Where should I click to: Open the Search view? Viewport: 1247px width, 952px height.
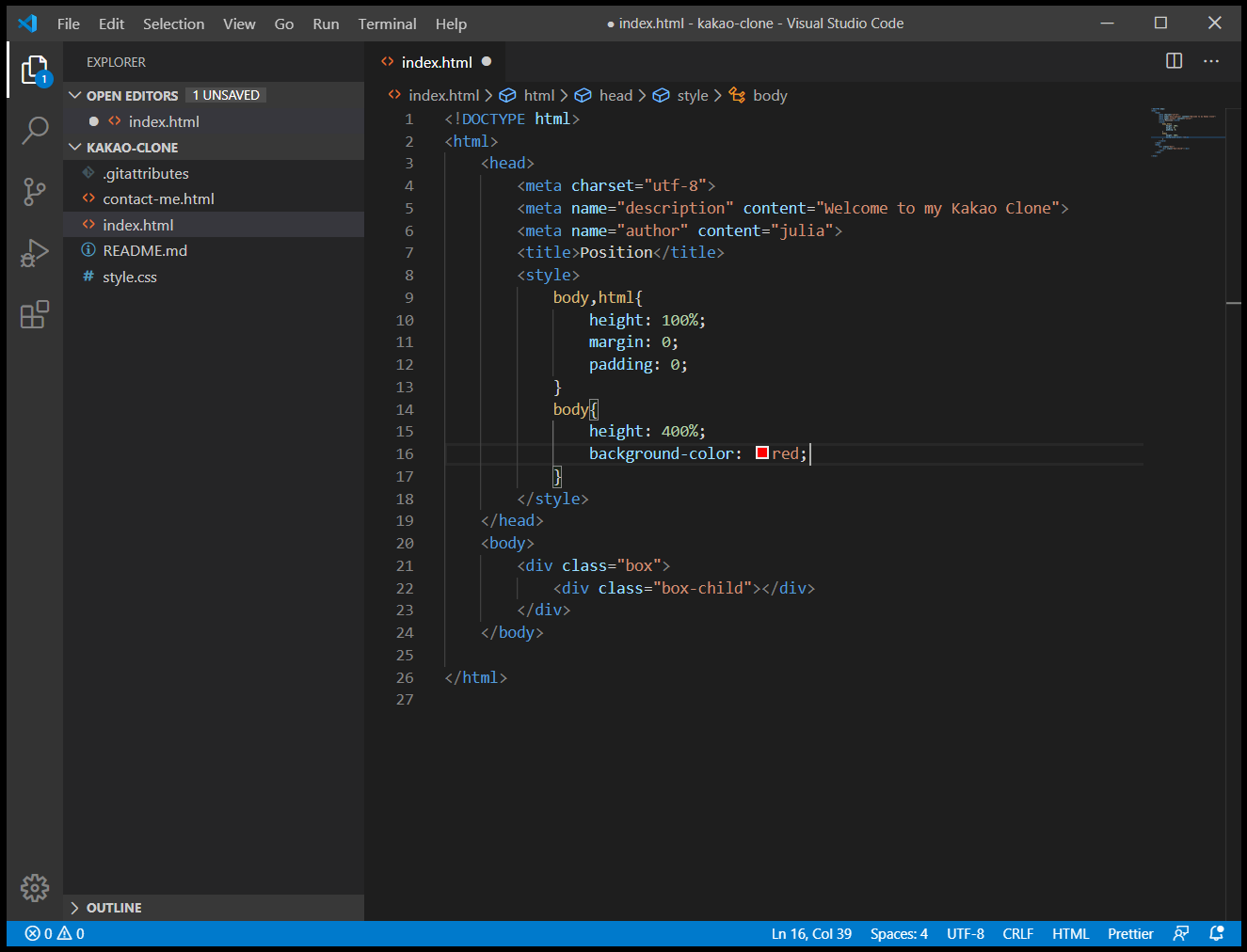35,130
